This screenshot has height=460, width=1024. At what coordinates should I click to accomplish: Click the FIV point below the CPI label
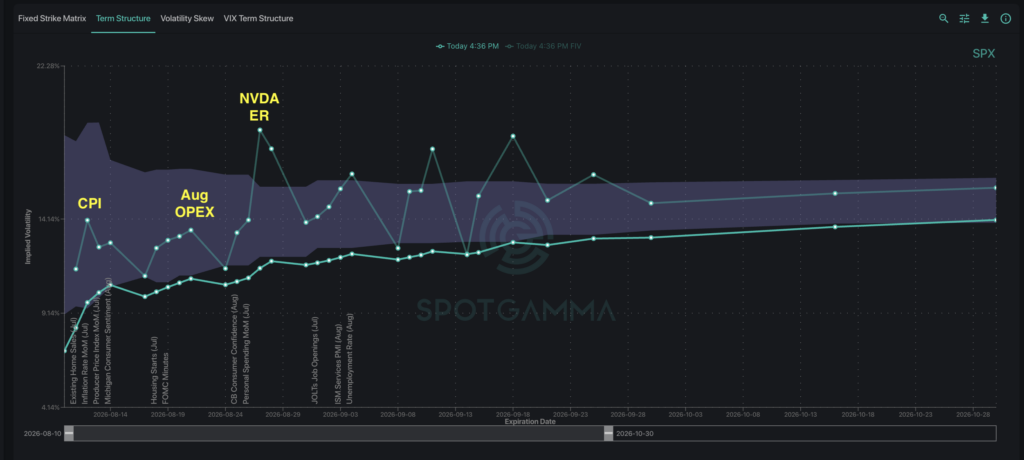pos(88,220)
